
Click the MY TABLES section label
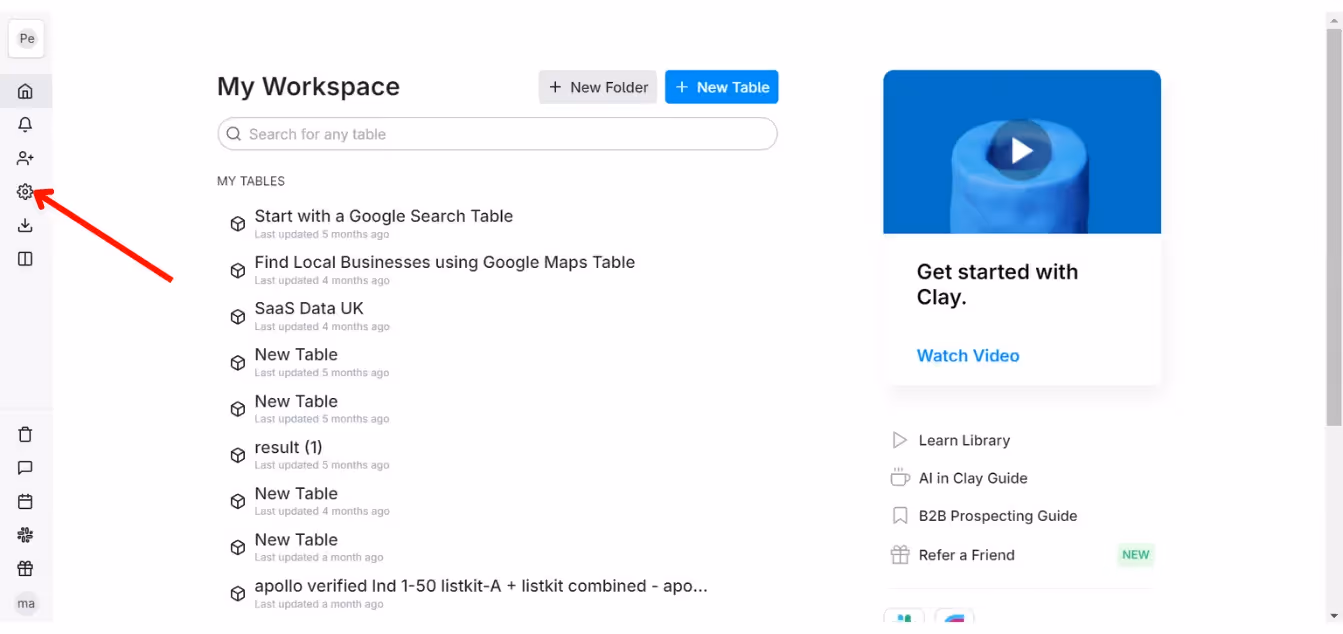point(251,181)
